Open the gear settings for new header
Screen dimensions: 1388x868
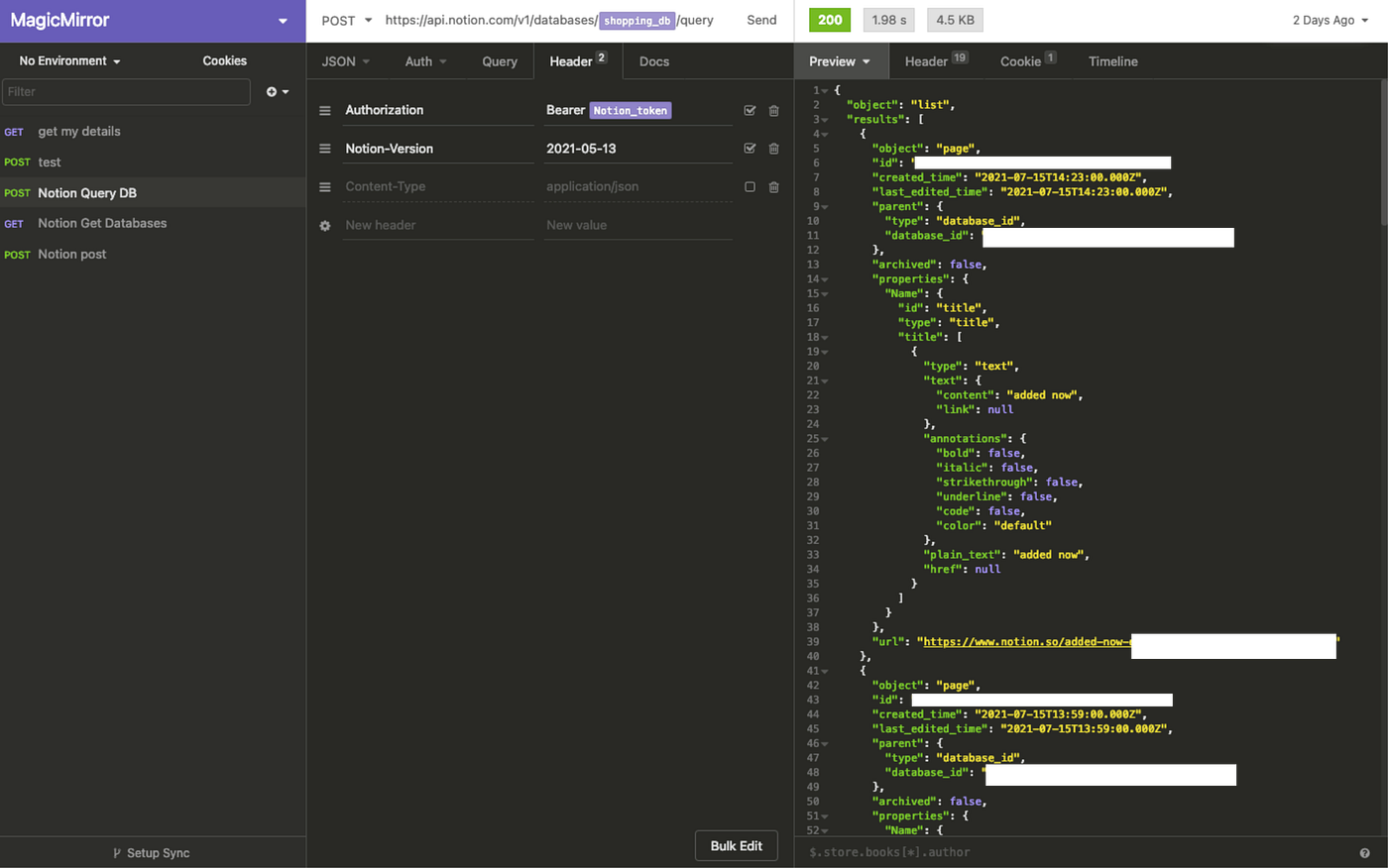[324, 226]
